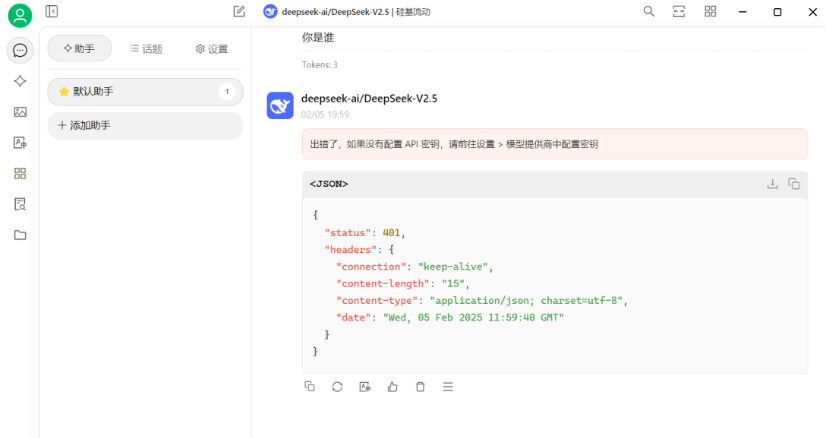Download the JSON code block
The width and height of the screenshot is (833, 438).
pyautogui.click(x=772, y=184)
